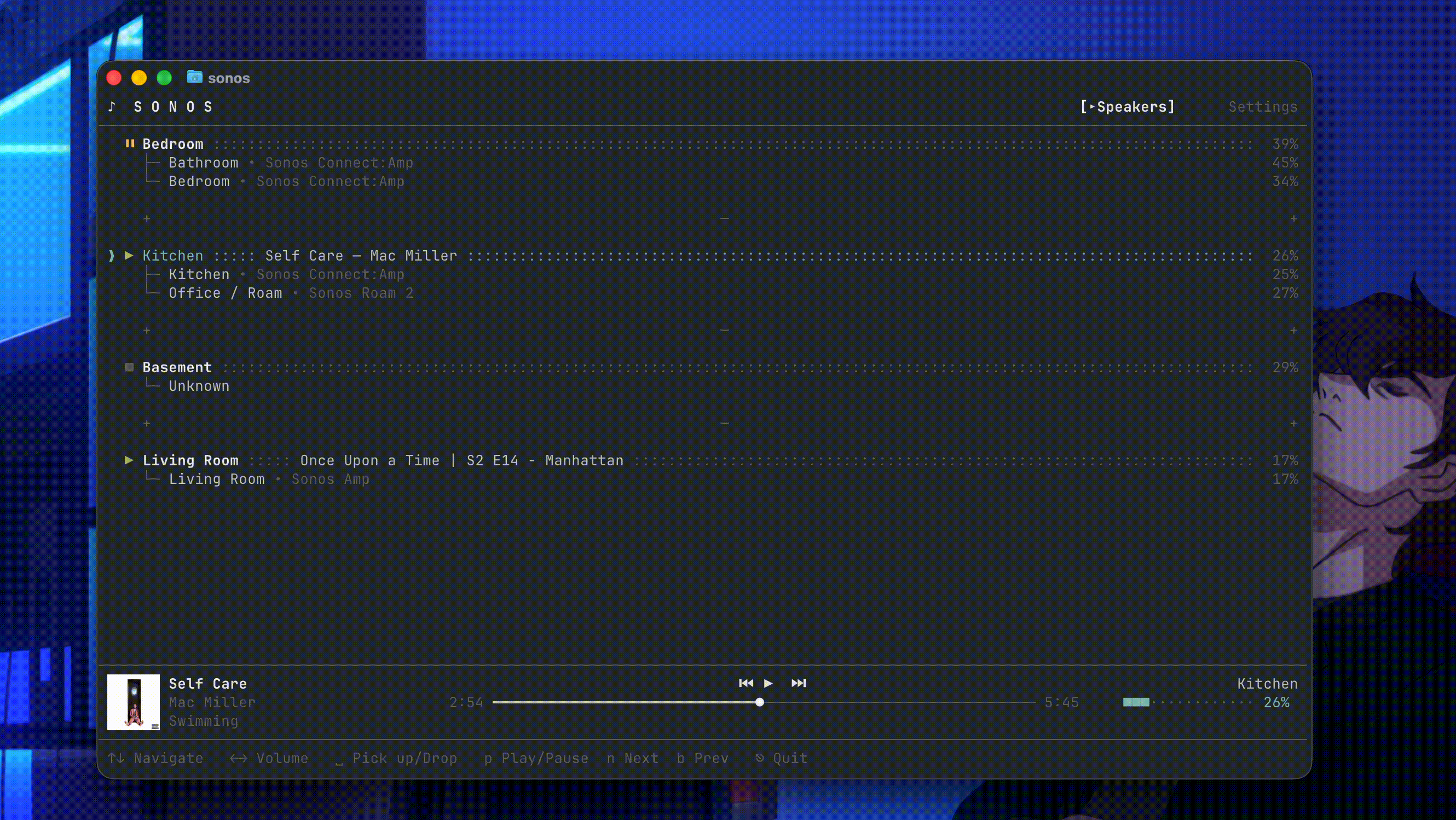
Task: Click the Swimming album name
Action: click(204, 721)
